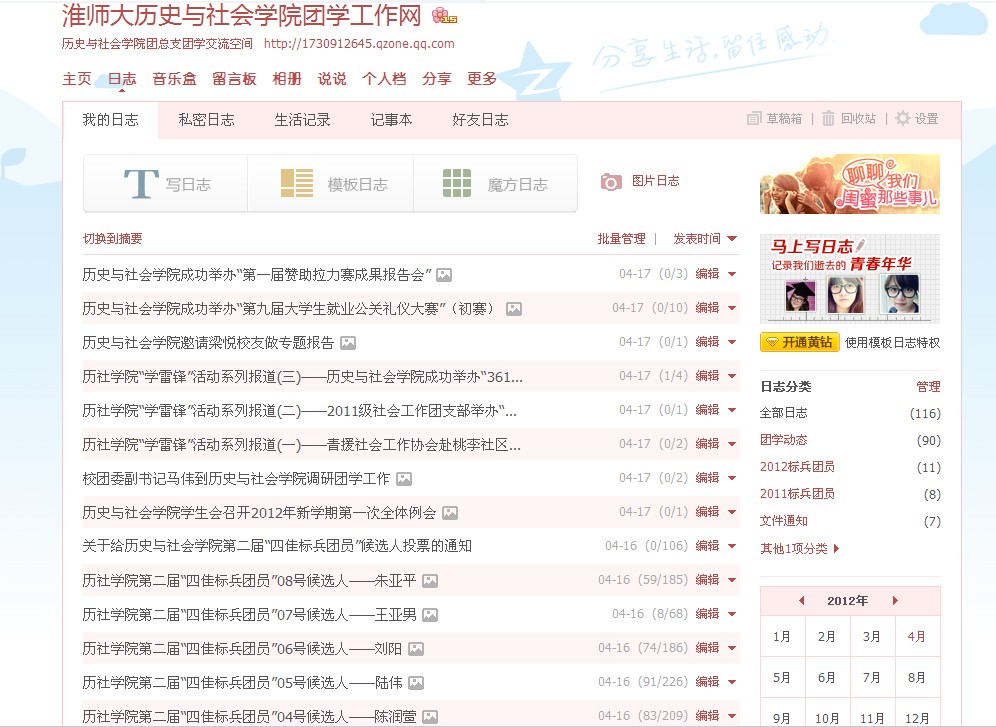Screen dimensions: 996x727
Task: Click the T icon to write a log
Action: [141, 183]
